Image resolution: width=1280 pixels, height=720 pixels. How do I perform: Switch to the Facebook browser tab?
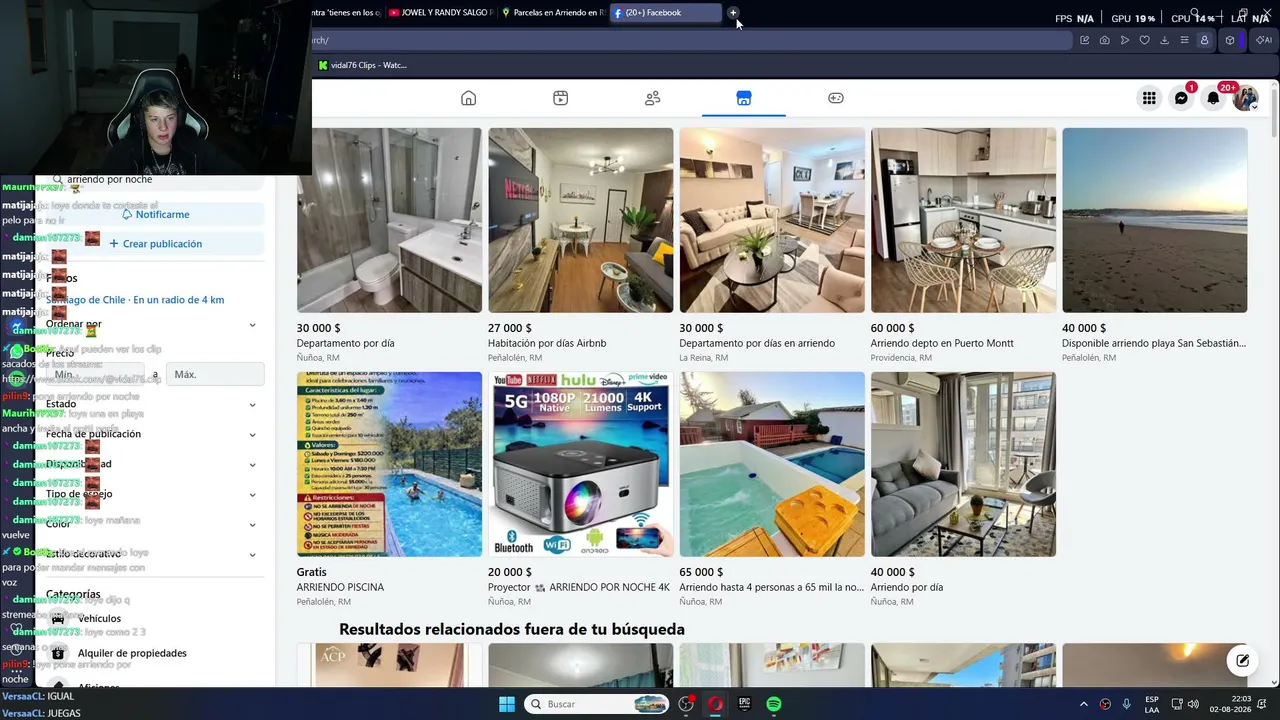pos(664,13)
